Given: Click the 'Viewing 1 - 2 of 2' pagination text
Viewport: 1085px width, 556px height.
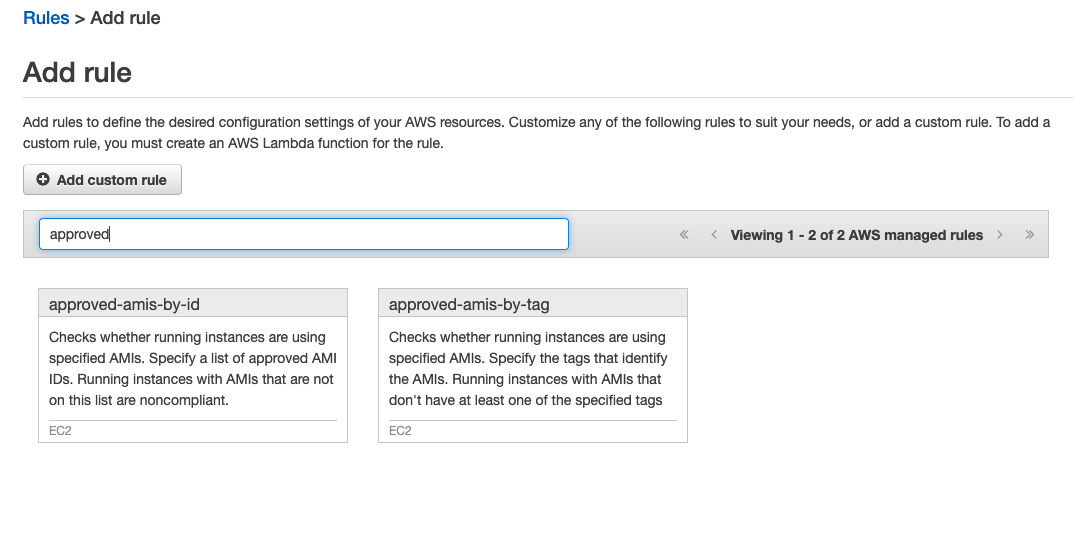Looking at the screenshot, I should 856,235.
